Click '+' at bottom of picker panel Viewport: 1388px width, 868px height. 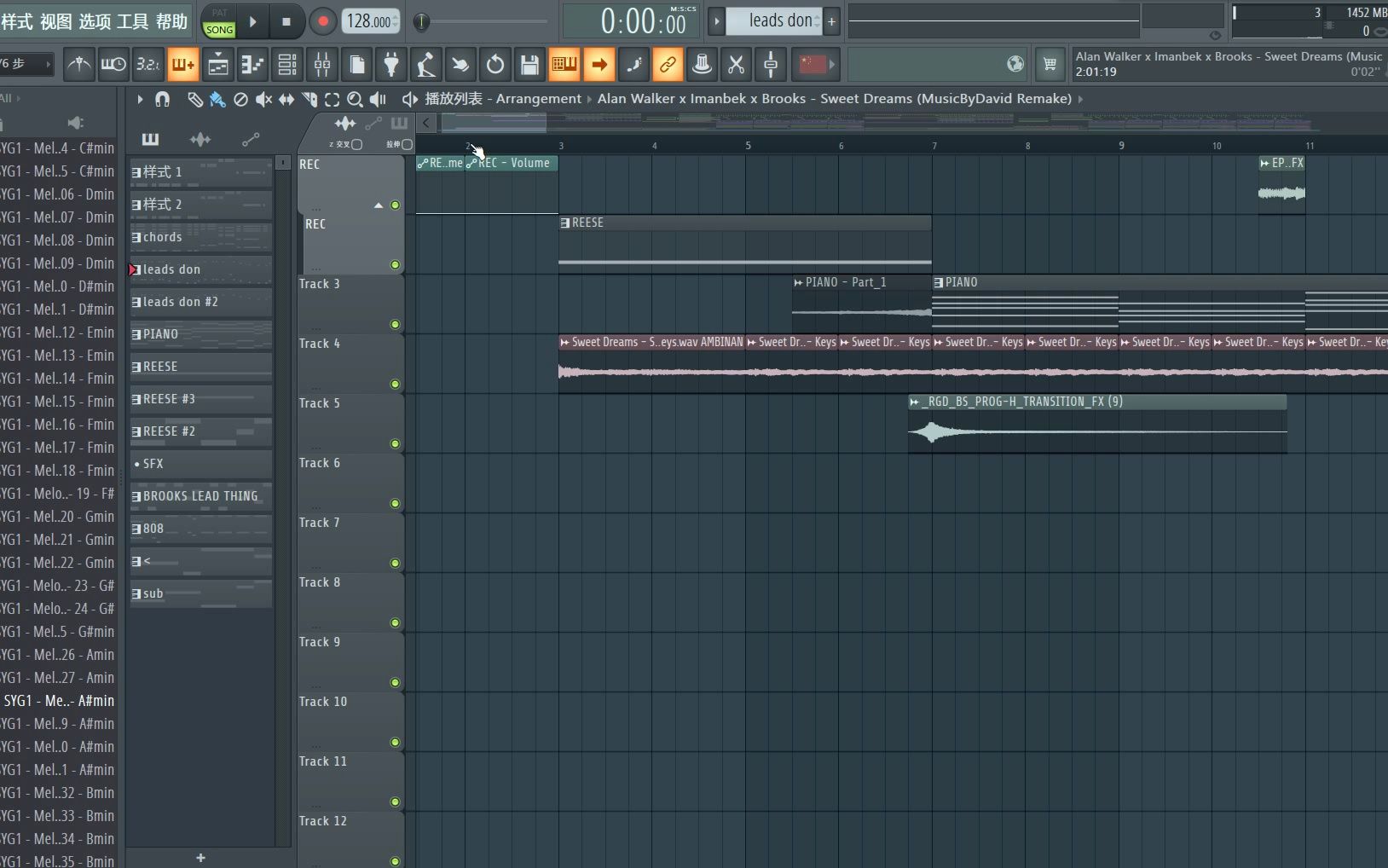201,858
